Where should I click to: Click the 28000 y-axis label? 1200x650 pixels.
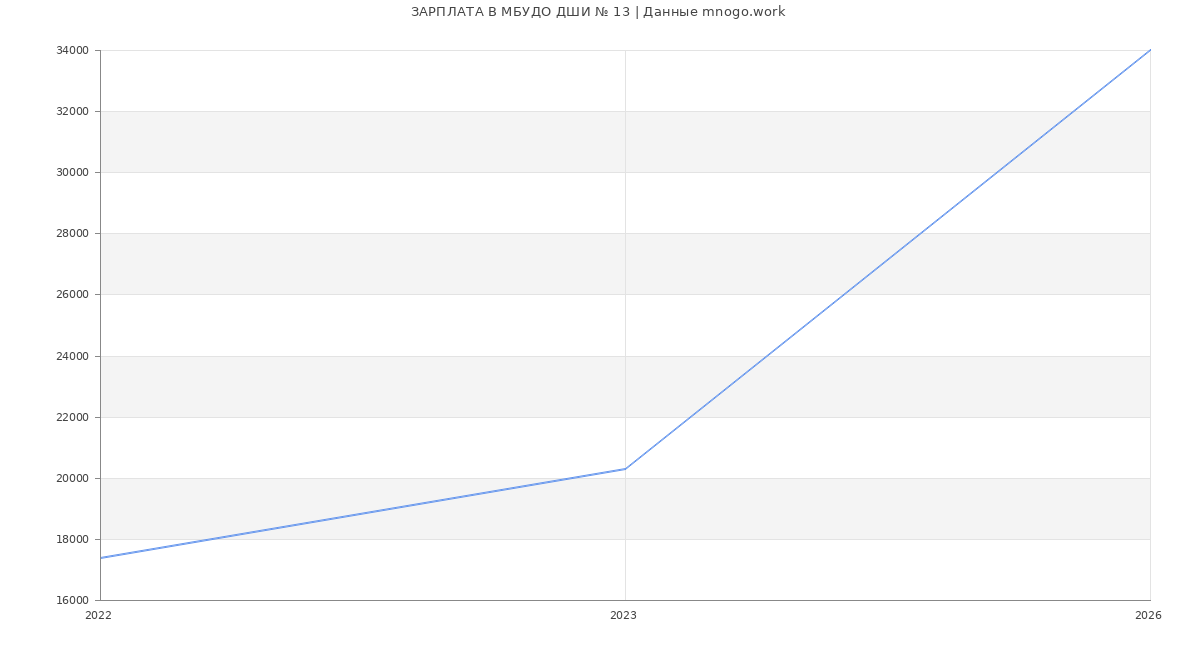pos(72,234)
